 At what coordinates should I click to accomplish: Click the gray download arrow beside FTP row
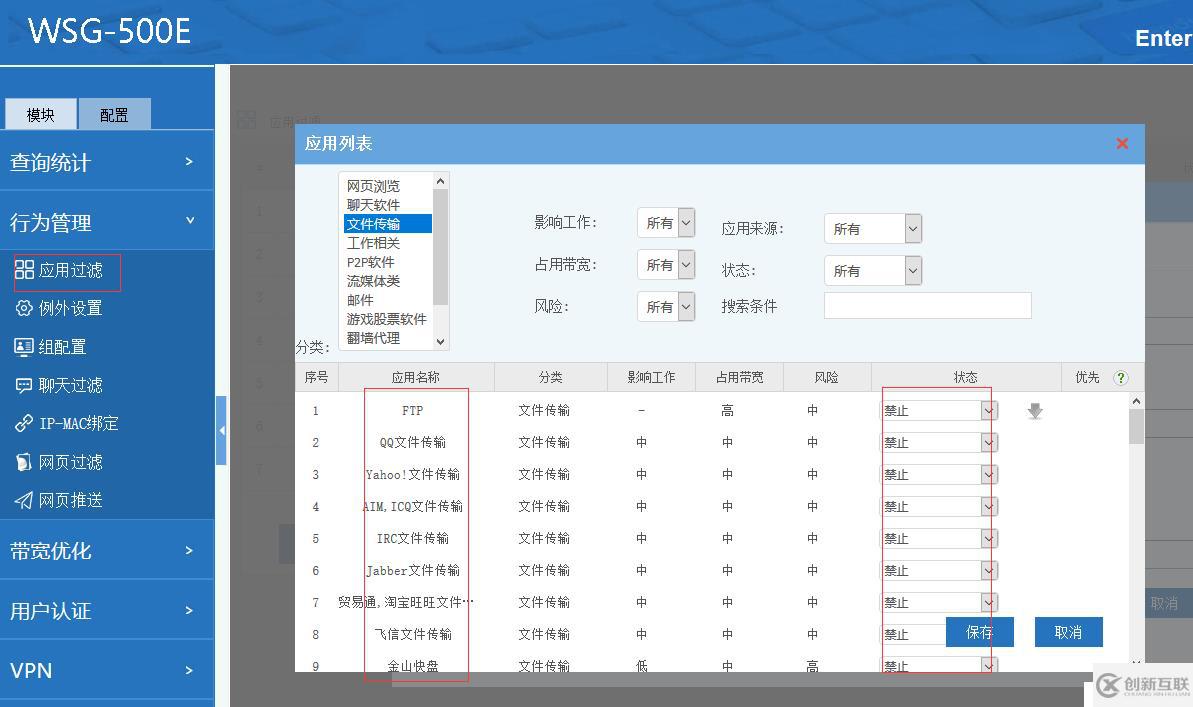(1035, 410)
